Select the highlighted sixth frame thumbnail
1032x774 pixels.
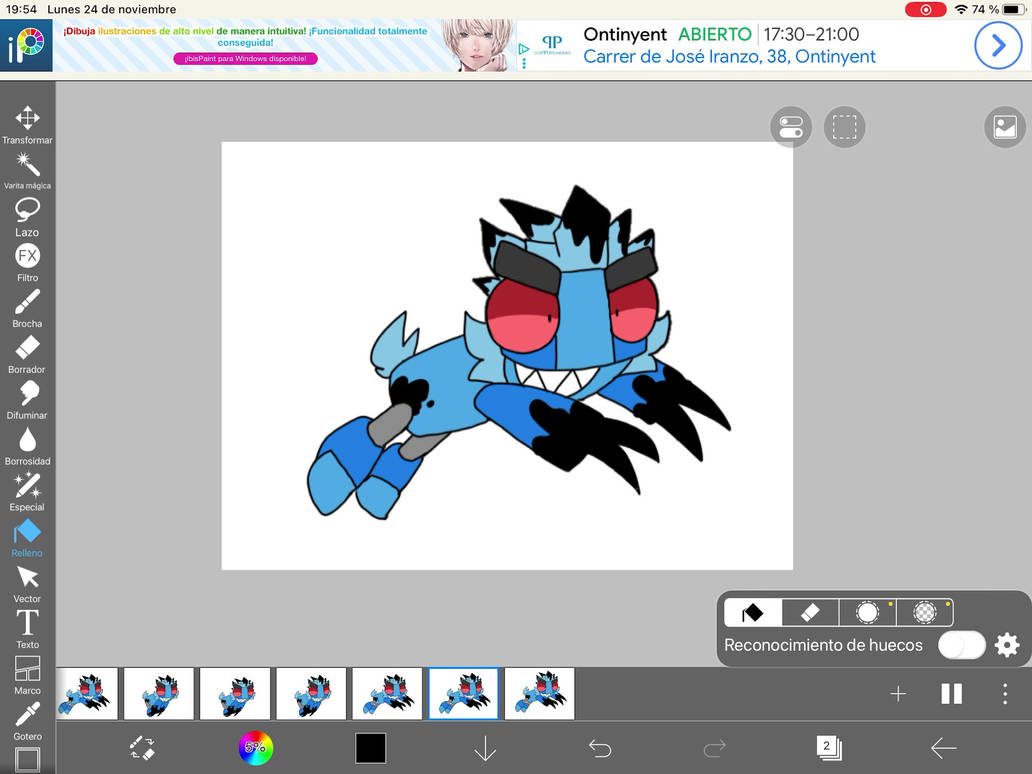[x=463, y=694]
